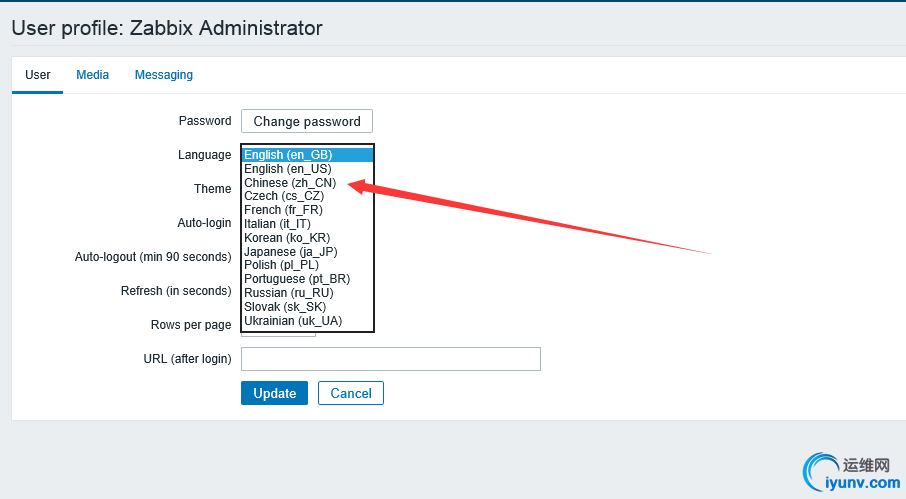Viewport: 906px width, 499px height.
Task: Open the Media tab
Action: pos(93,75)
